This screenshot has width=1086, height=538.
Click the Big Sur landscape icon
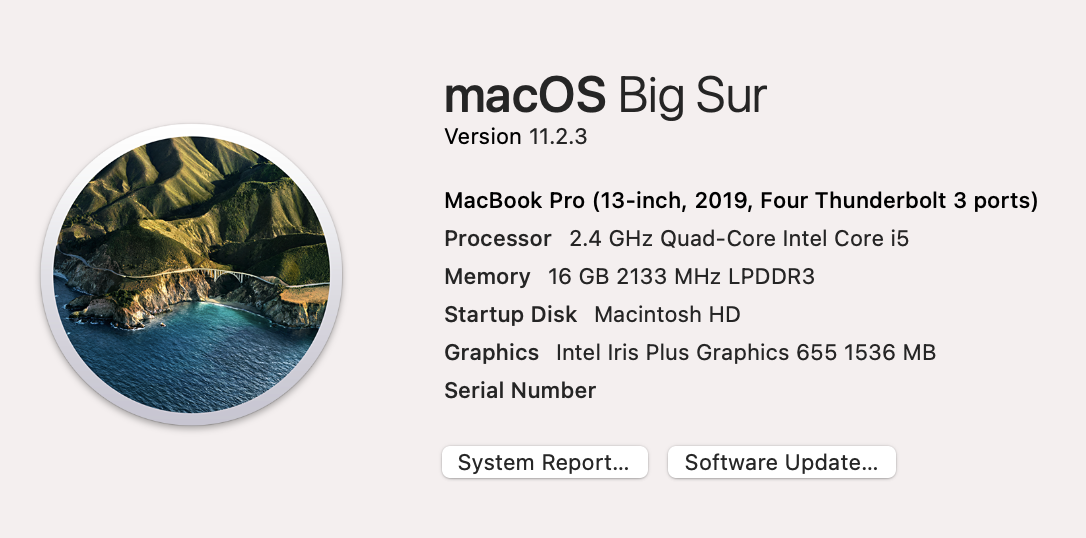pos(191,276)
